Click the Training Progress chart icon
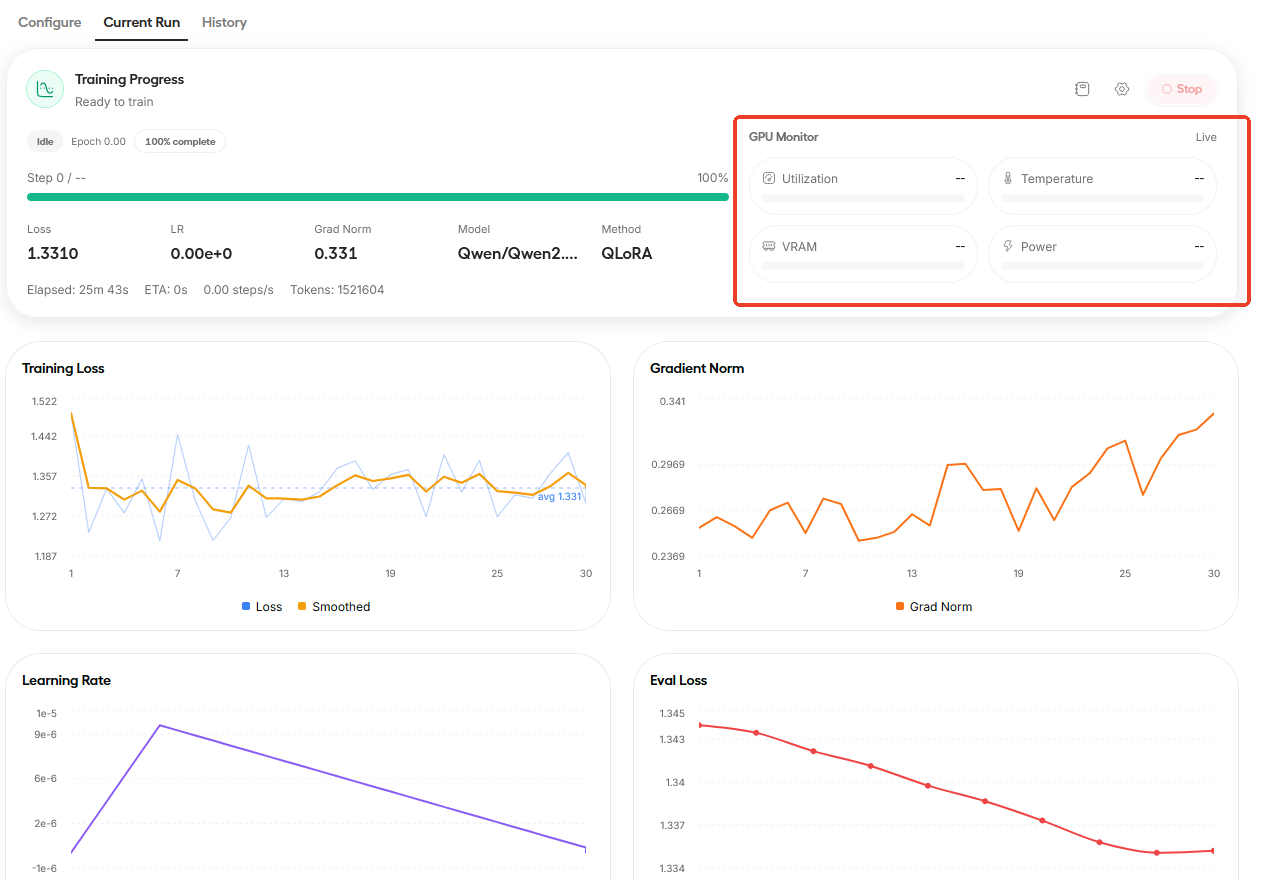 pos(44,89)
